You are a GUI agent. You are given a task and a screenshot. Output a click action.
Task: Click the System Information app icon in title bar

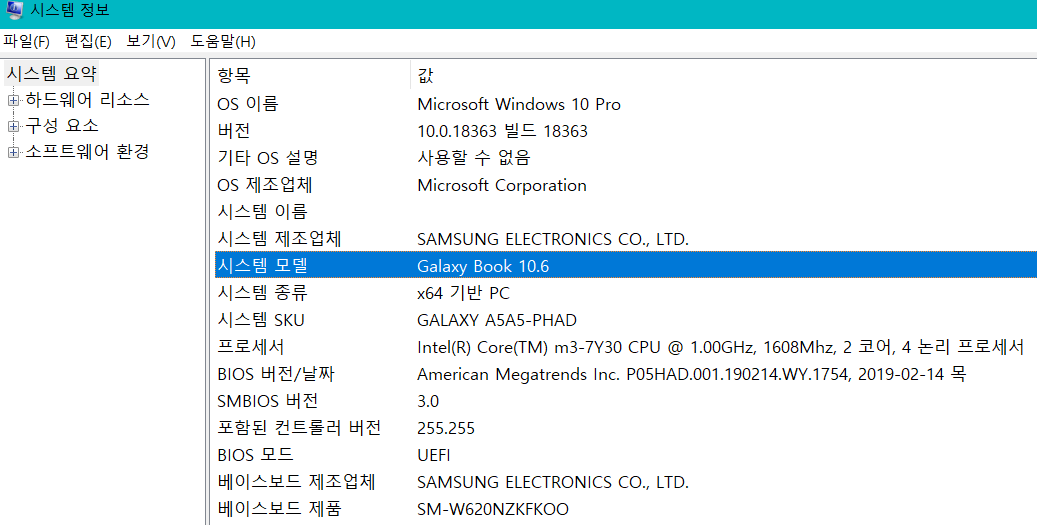(14, 10)
